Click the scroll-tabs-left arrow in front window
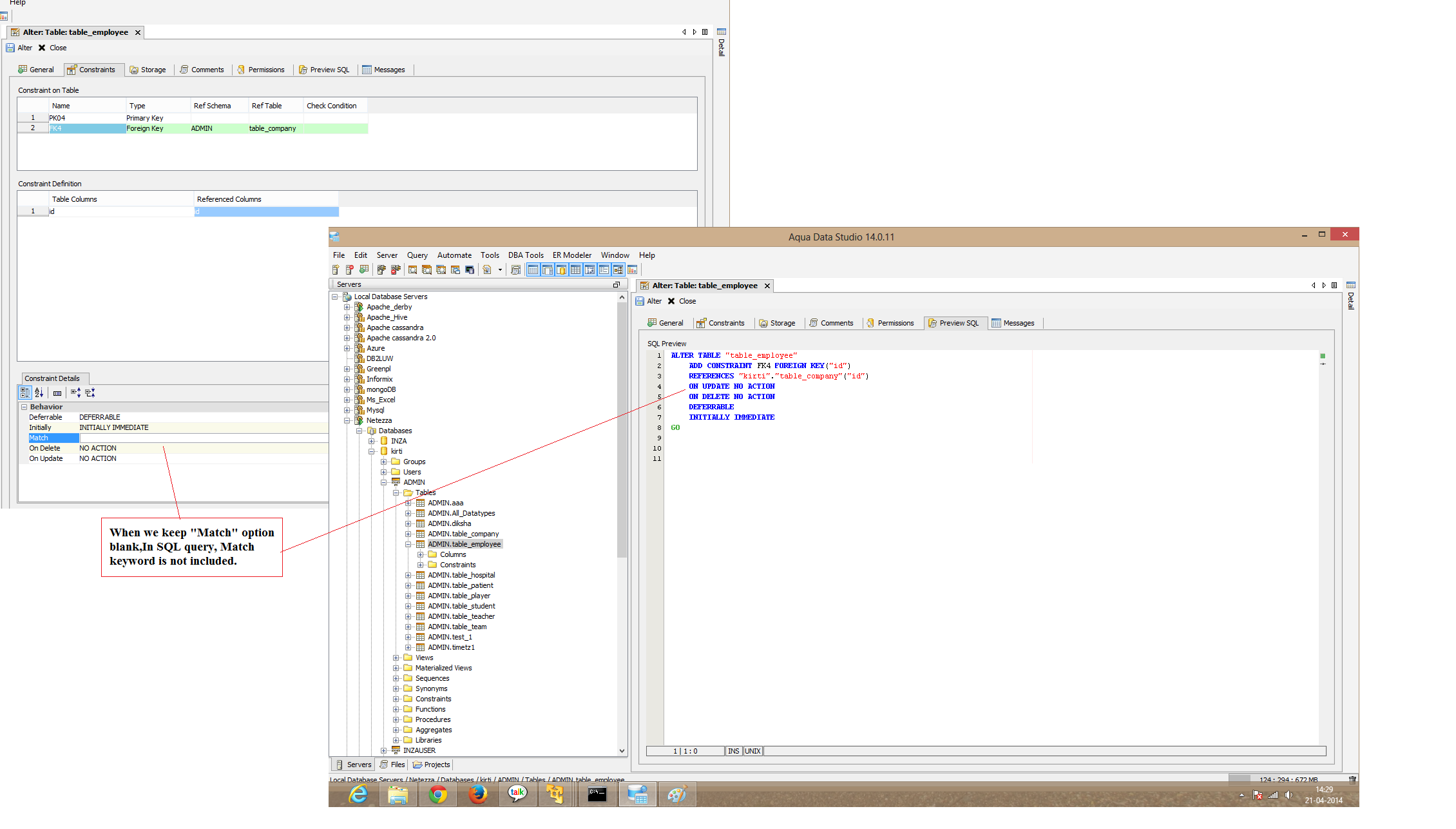The image size is (1456, 829). point(1314,286)
